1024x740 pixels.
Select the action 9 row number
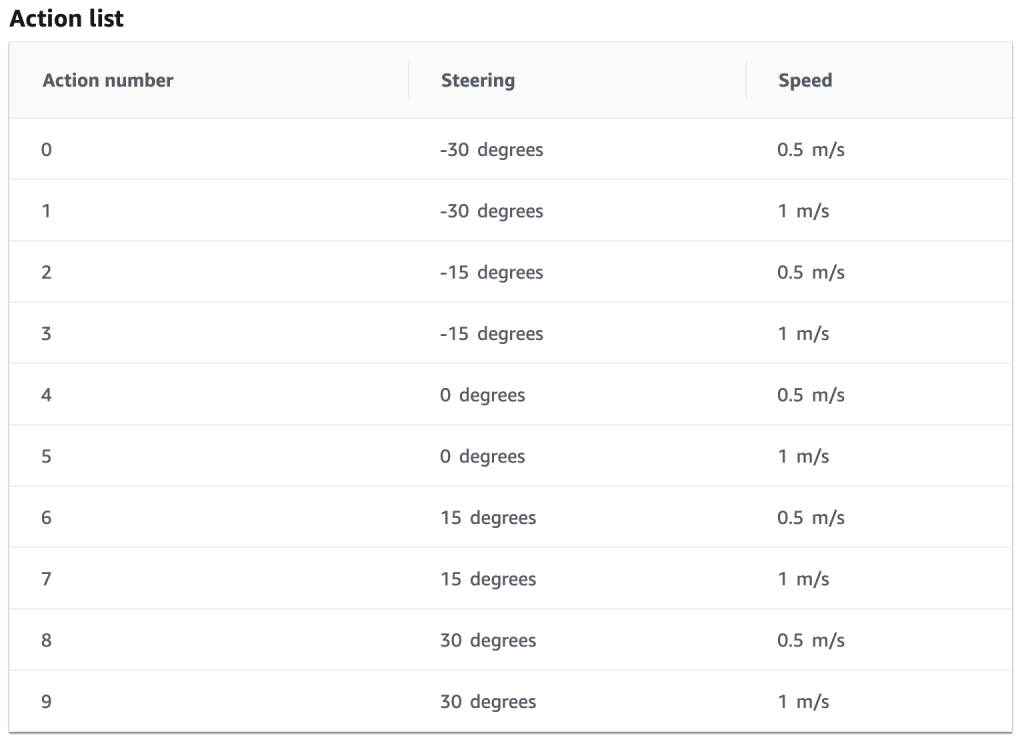click(46, 702)
